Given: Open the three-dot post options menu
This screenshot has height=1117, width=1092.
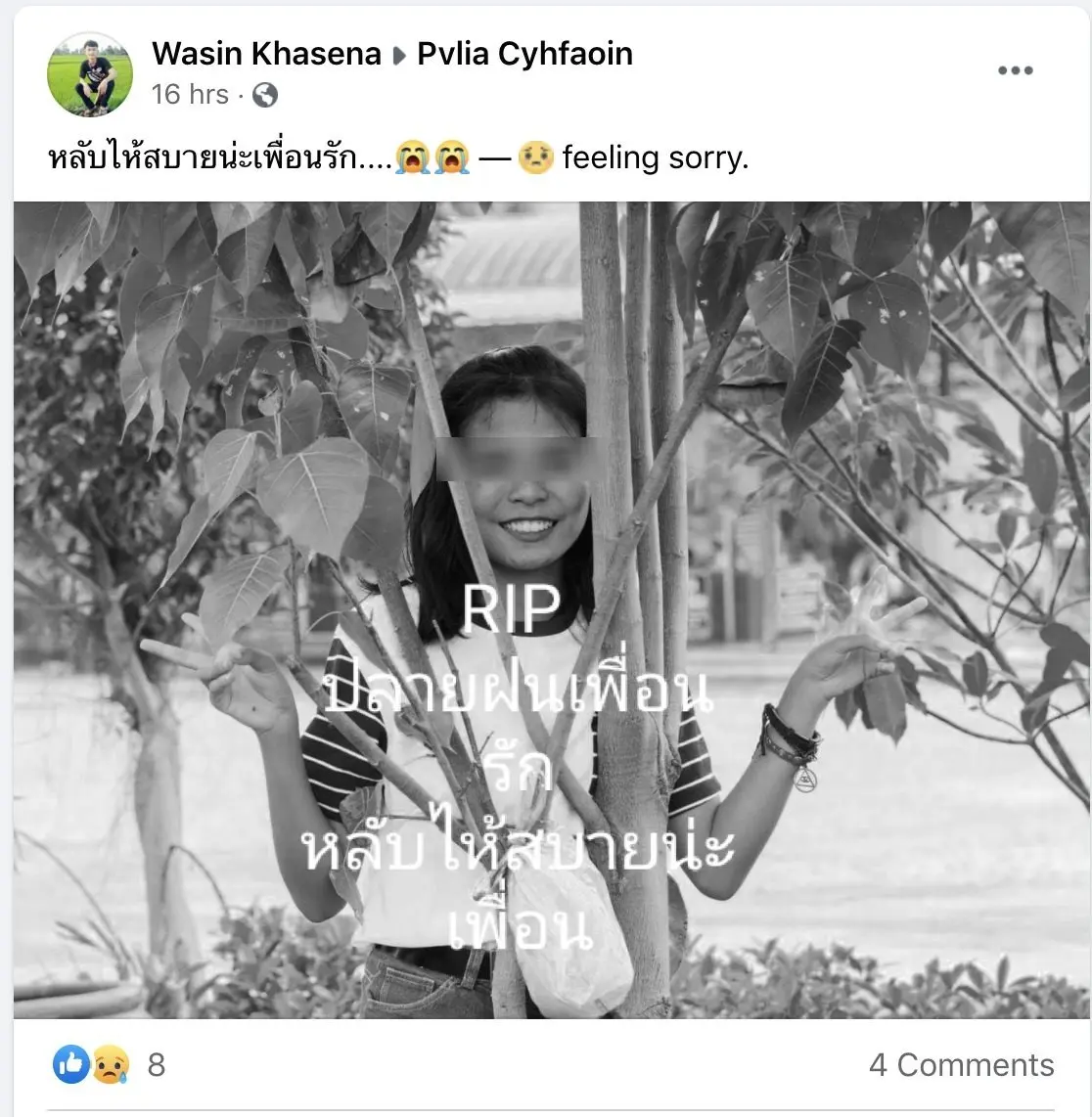Looking at the screenshot, I should point(1015,69).
